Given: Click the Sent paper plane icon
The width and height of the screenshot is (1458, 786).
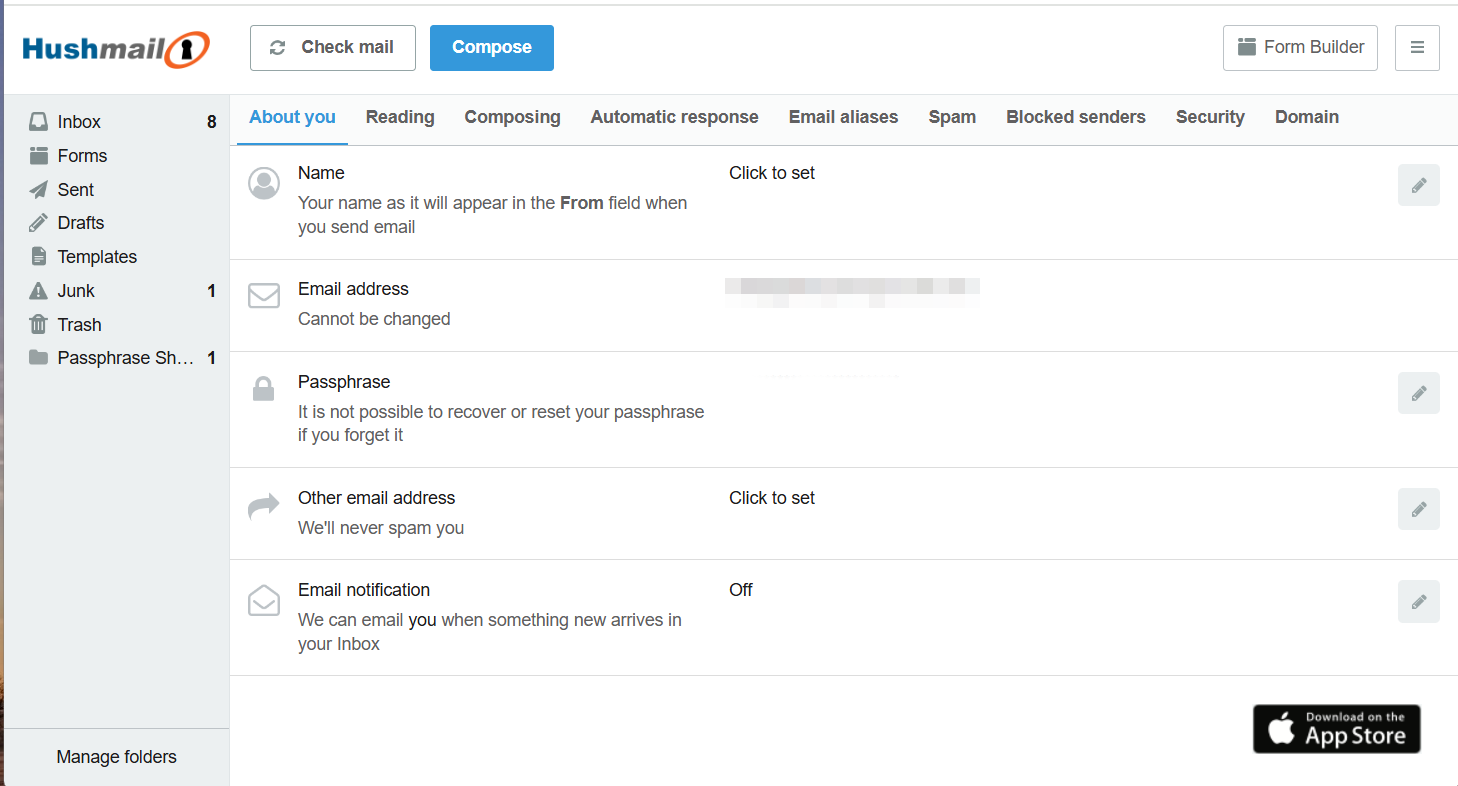Looking at the screenshot, I should tap(38, 190).
